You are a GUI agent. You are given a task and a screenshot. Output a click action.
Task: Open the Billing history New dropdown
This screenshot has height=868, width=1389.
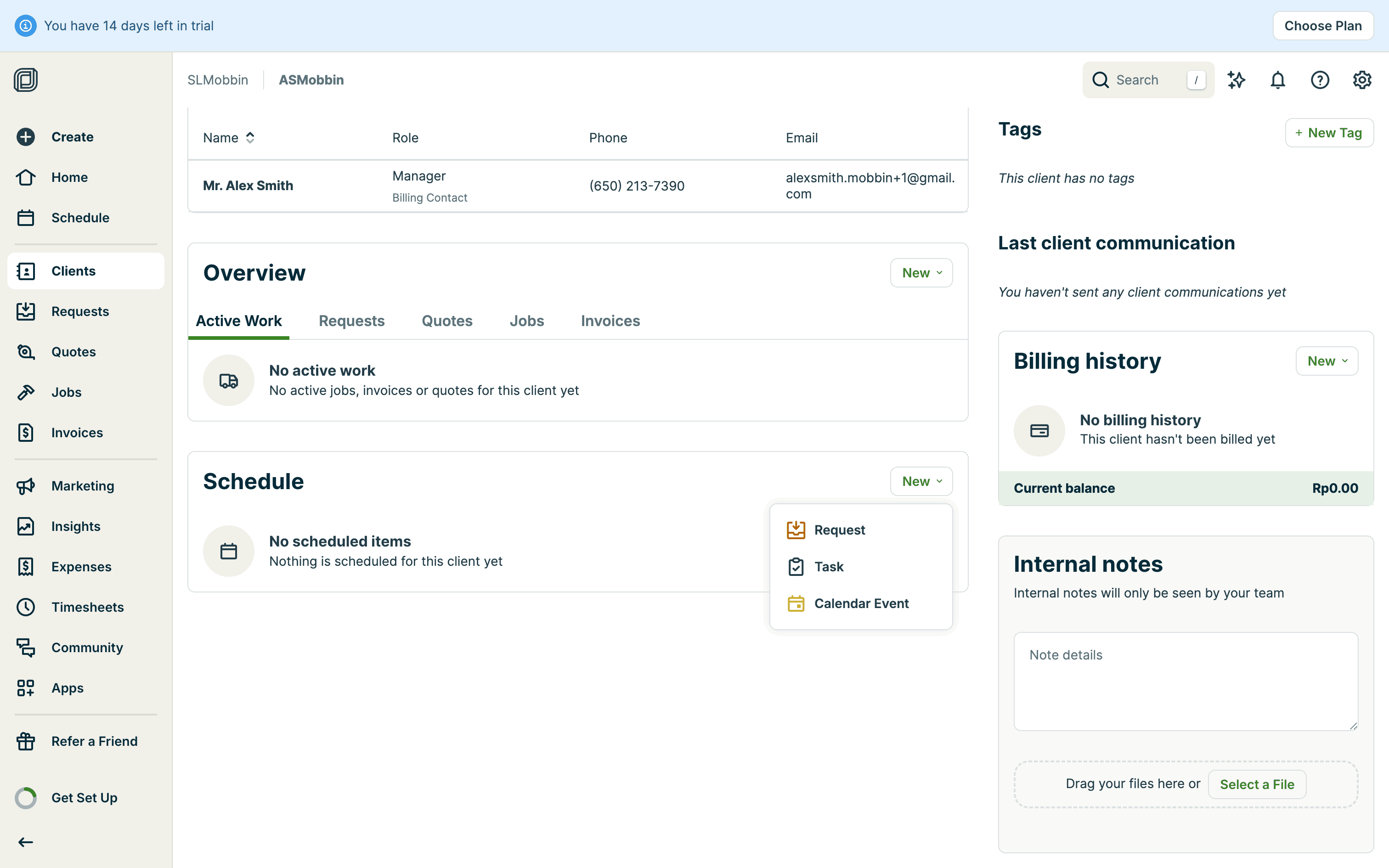pos(1327,361)
